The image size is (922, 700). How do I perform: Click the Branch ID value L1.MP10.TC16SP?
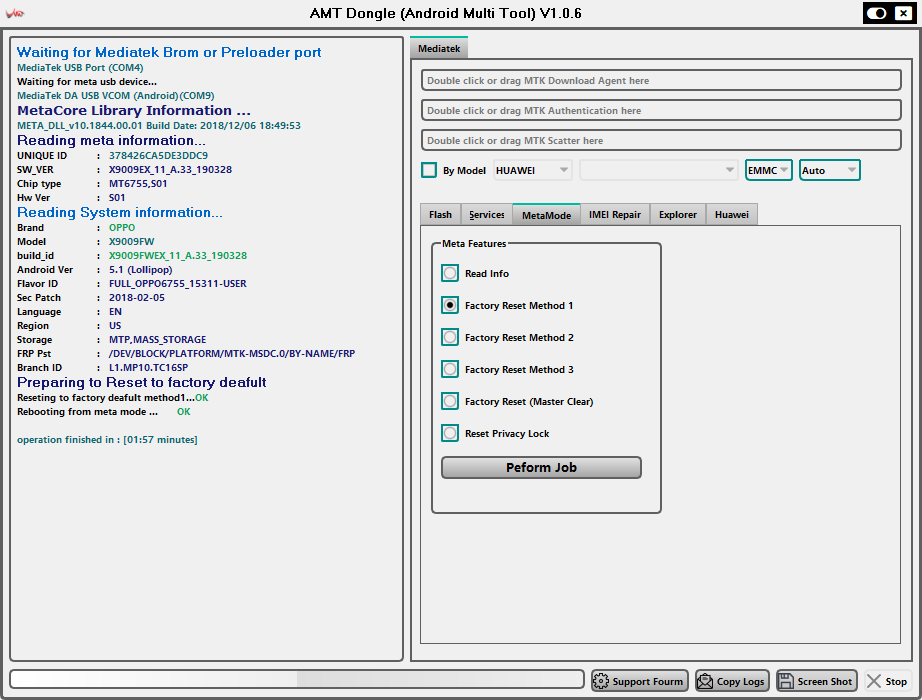coord(148,368)
